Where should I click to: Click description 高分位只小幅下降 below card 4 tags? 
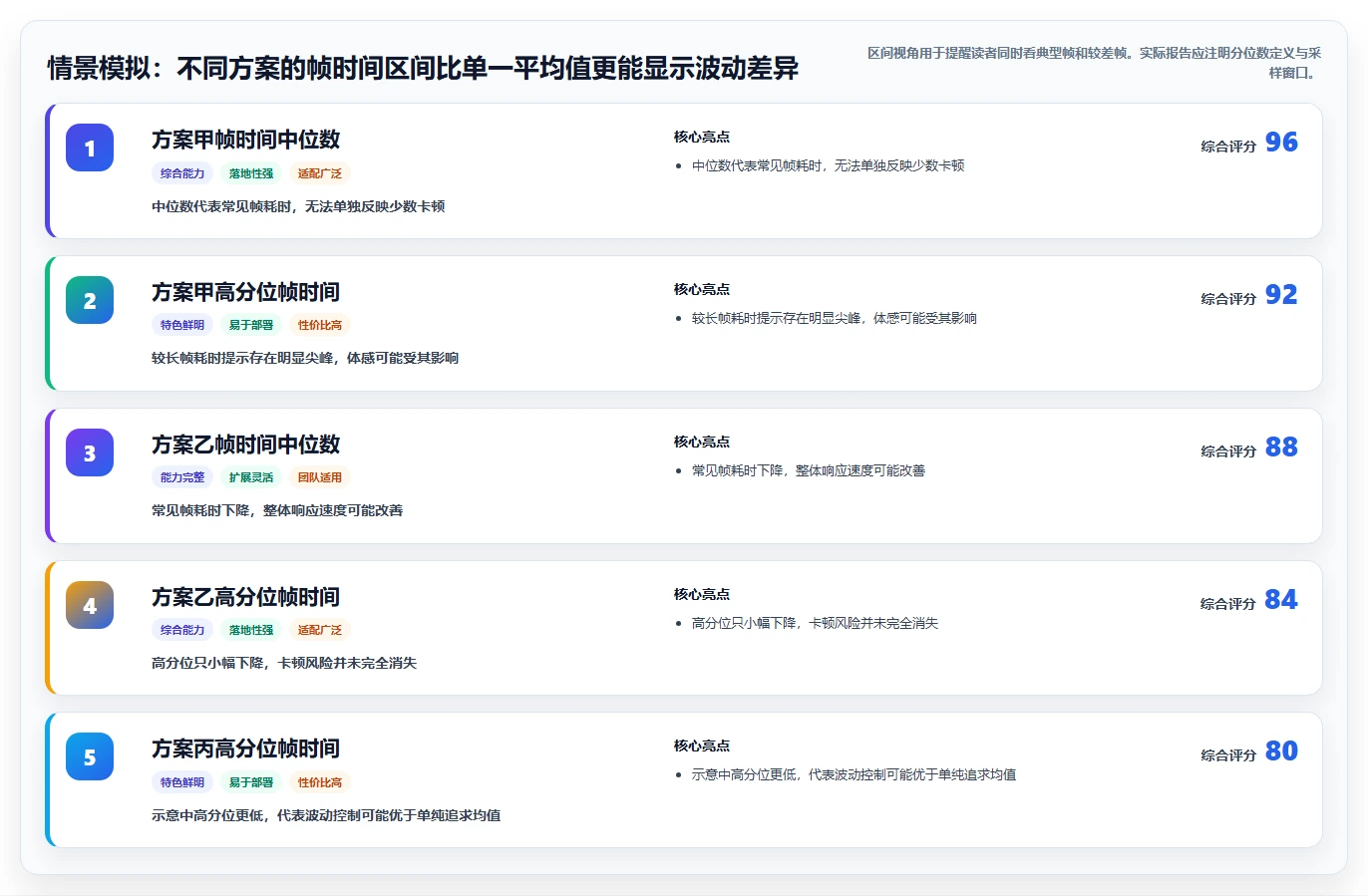tap(284, 664)
